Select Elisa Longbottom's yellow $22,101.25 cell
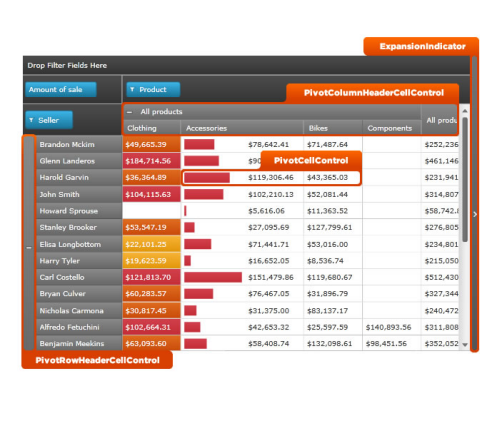The width and height of the screenshot is (500, 428). point(151,244)
